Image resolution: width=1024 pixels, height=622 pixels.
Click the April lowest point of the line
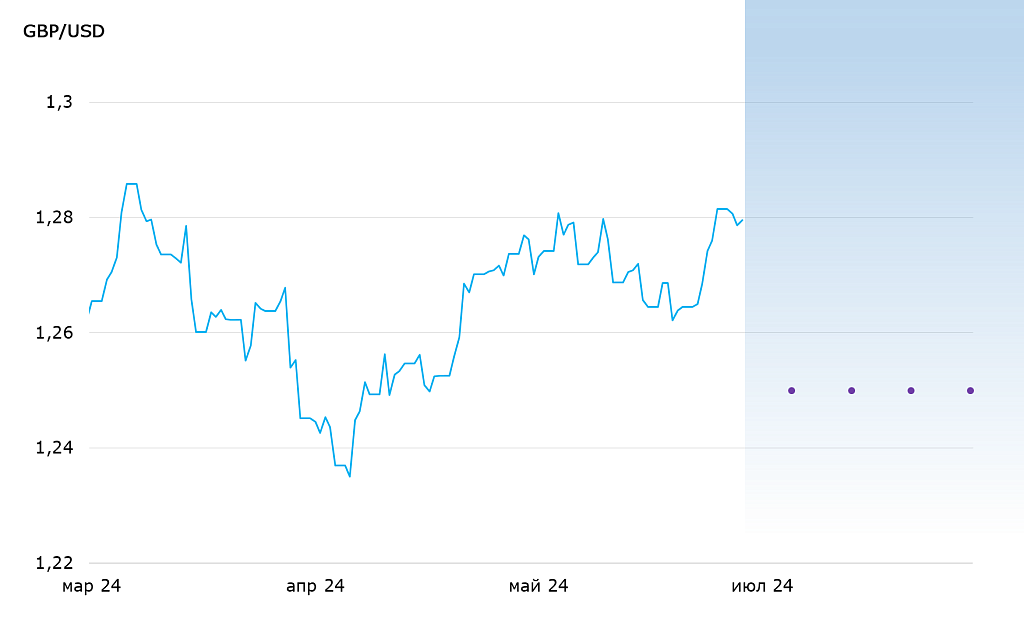tap(349, 476)
